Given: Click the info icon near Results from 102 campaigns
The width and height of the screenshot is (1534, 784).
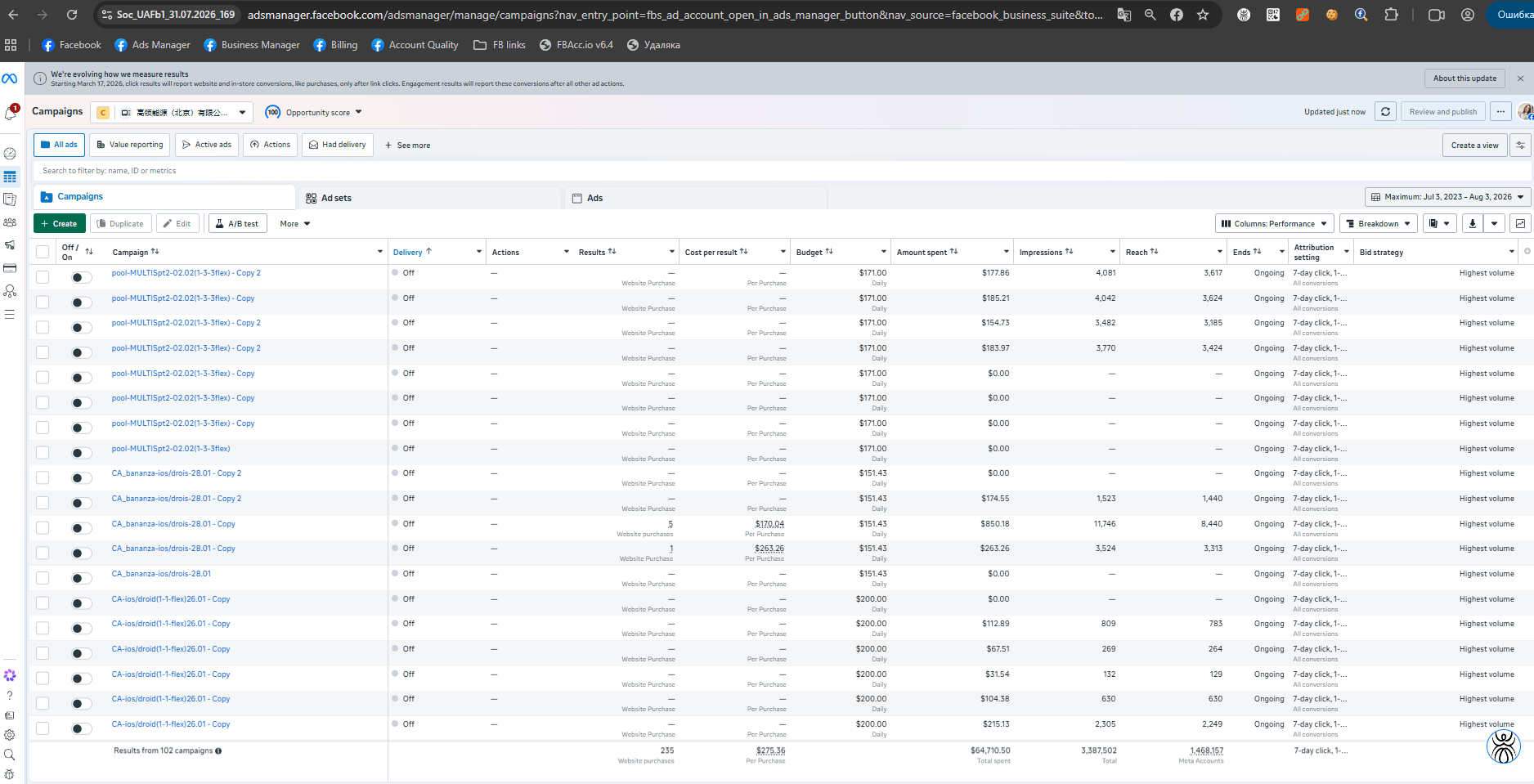Looking at the screenshot, I should point(218,750).
